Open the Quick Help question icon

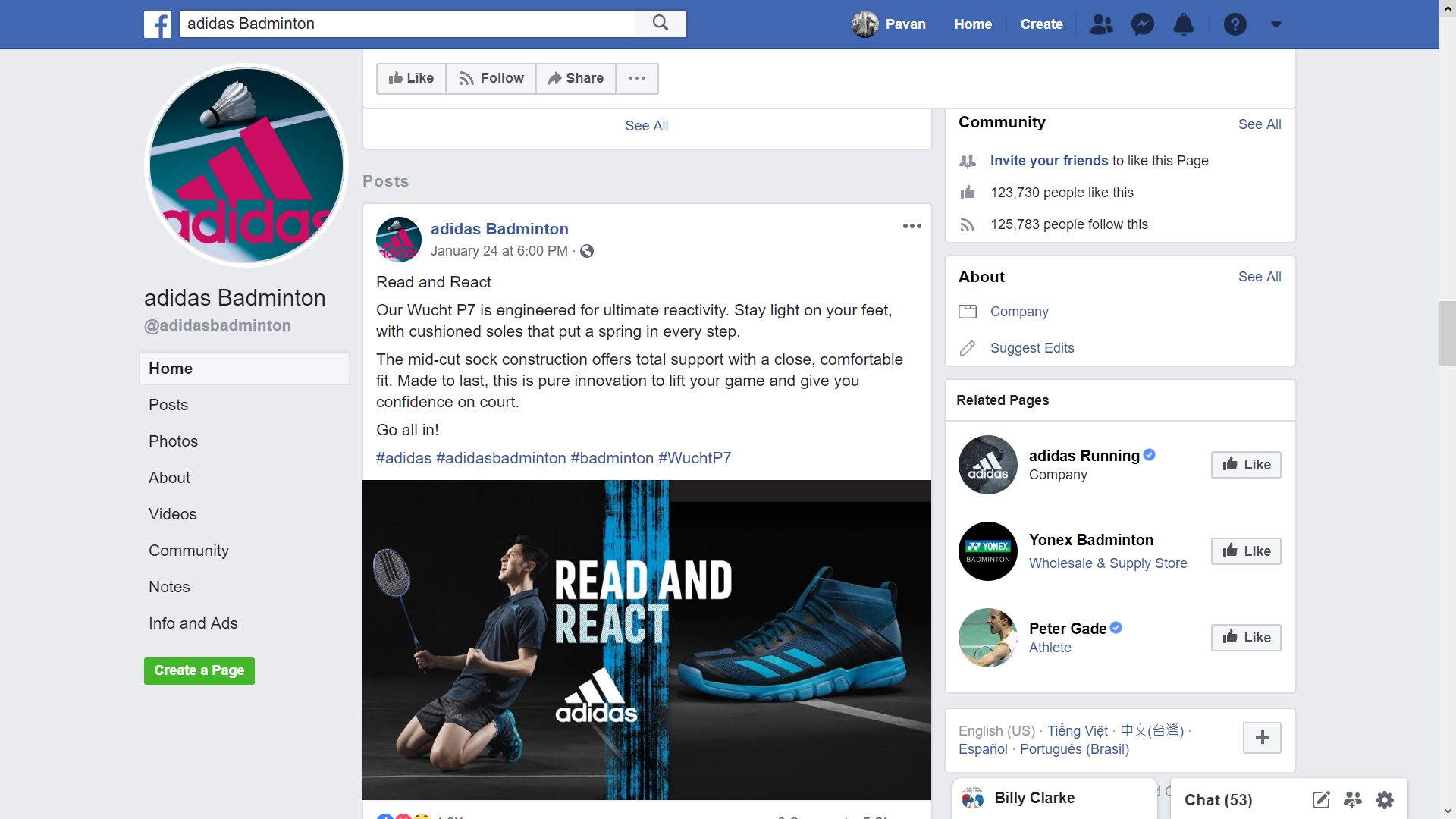coord(1235,24)
